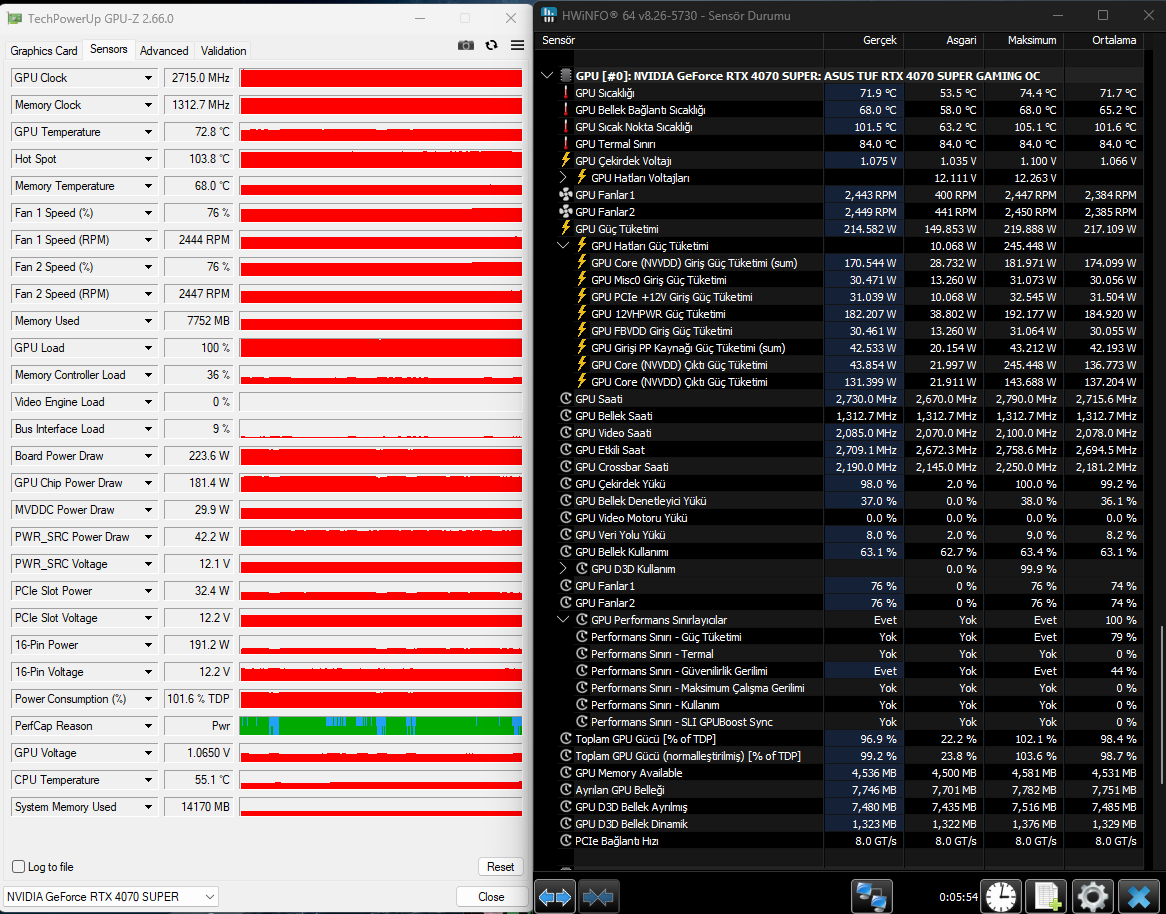Open HWiNFO remote network monitors icon
Image resolution: width=1166 pixels, height=914 pixels.
point(872,897)
